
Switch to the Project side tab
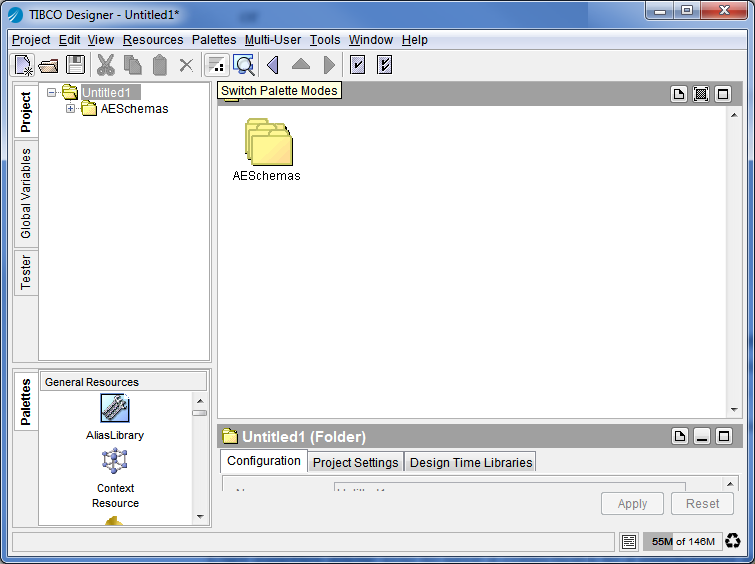click(26, 112)
